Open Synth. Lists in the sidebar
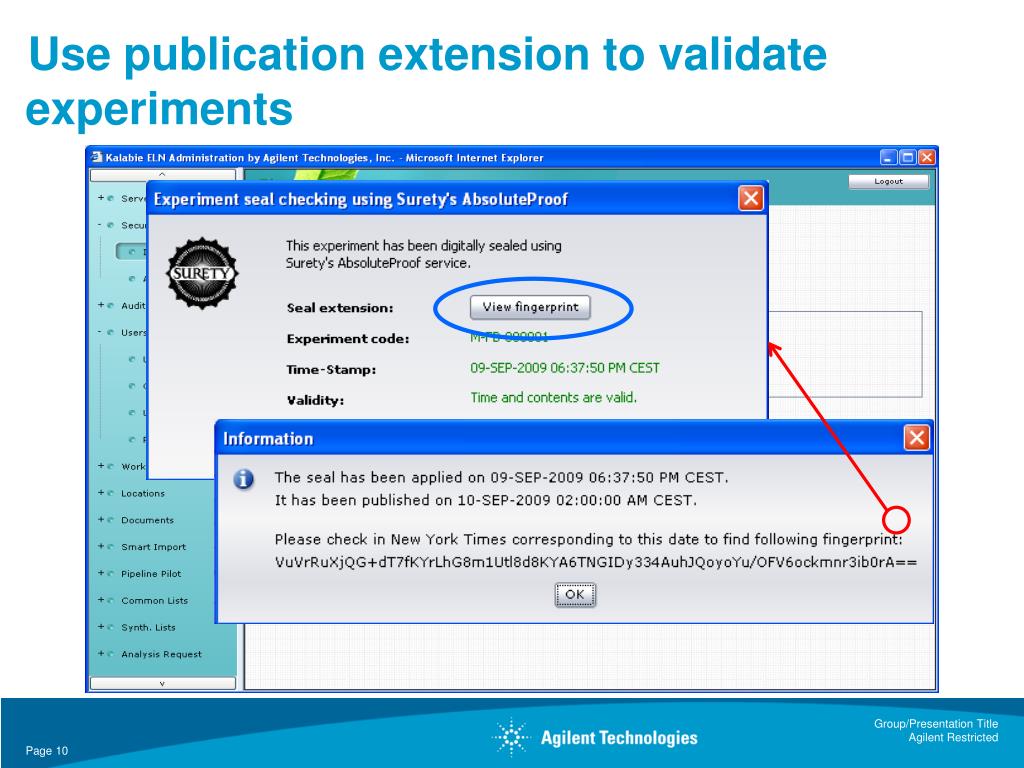The width and height of the screenshot is (1024, 768). (148, 628)
